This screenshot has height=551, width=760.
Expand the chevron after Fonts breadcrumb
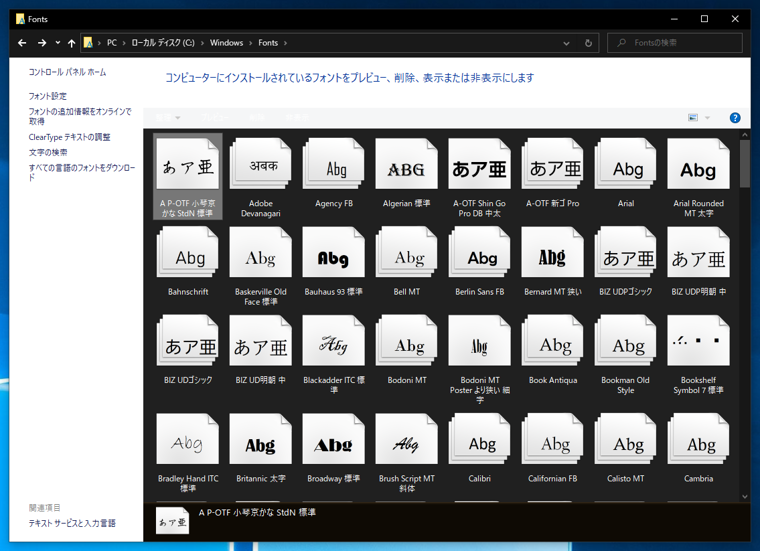285,43
